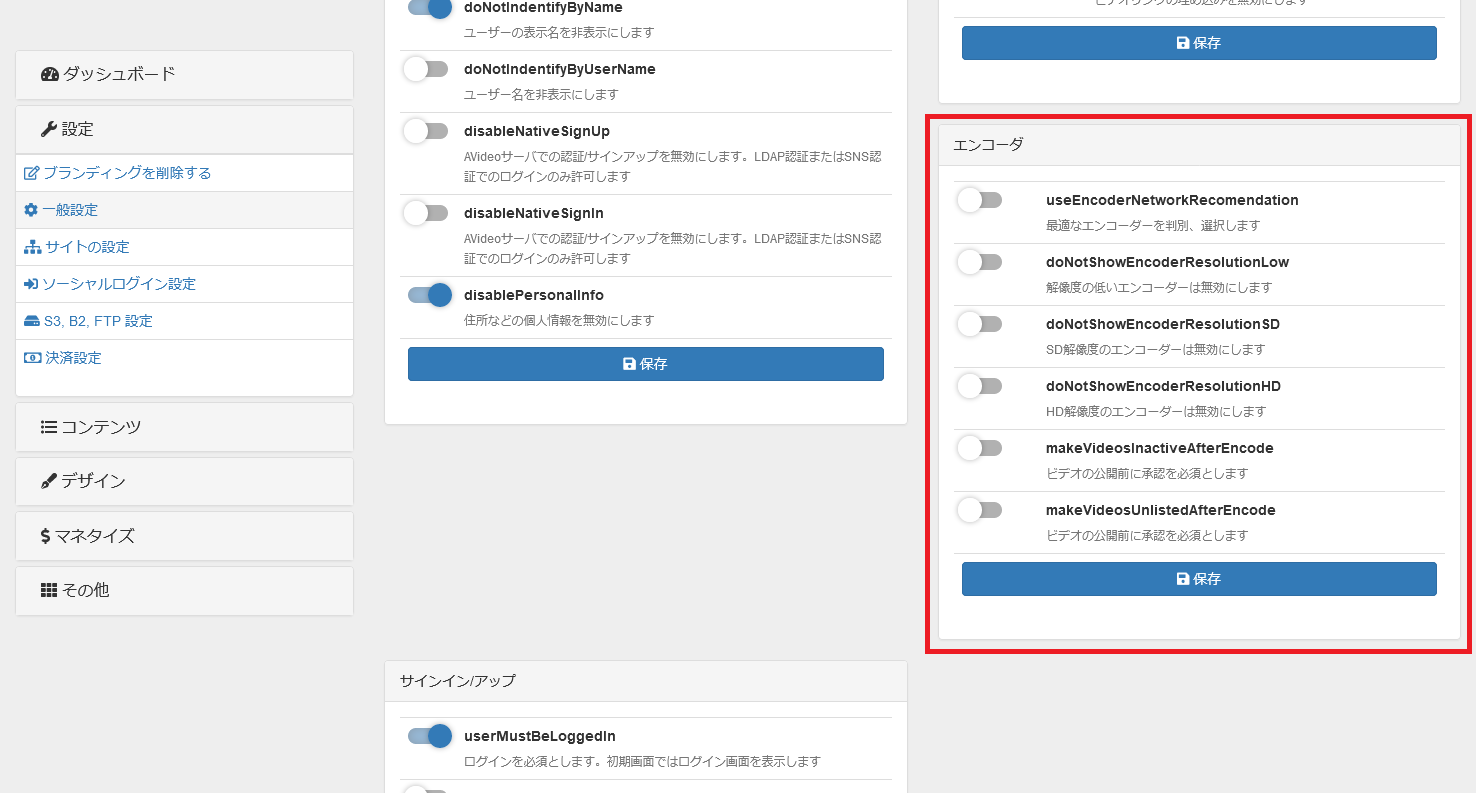Expand the 設定 settings section
Viewport: 1476px width, 793px height.
[x=184, y=129]
